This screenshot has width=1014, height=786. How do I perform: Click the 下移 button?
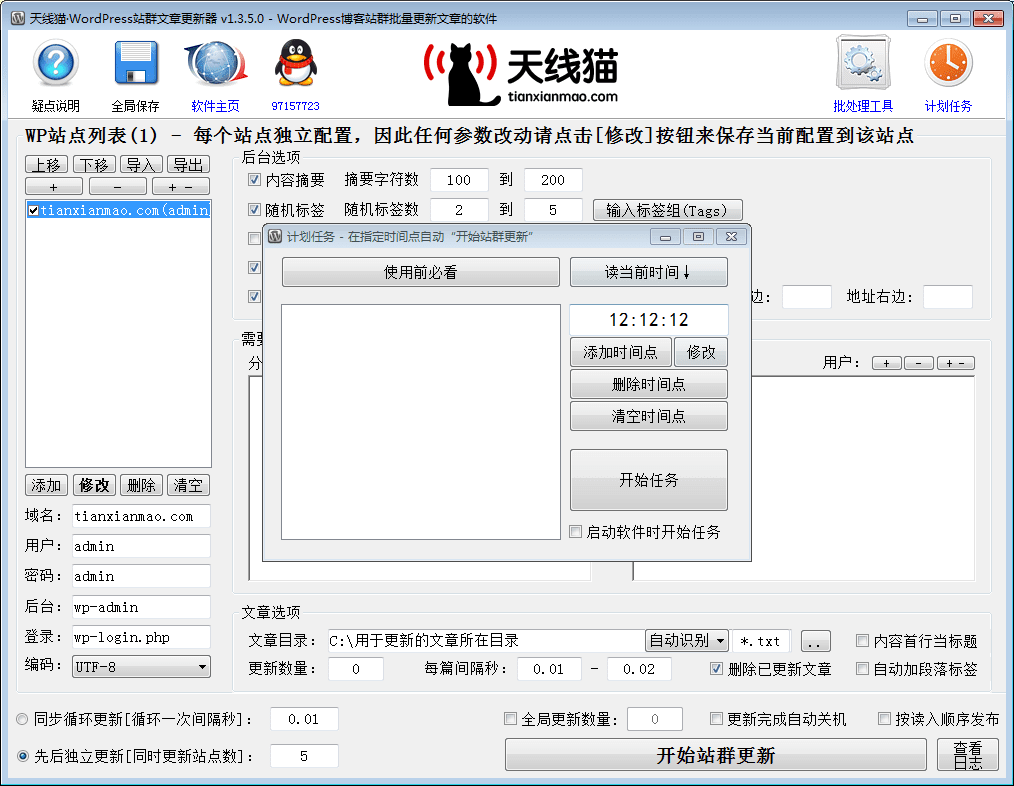94,164
